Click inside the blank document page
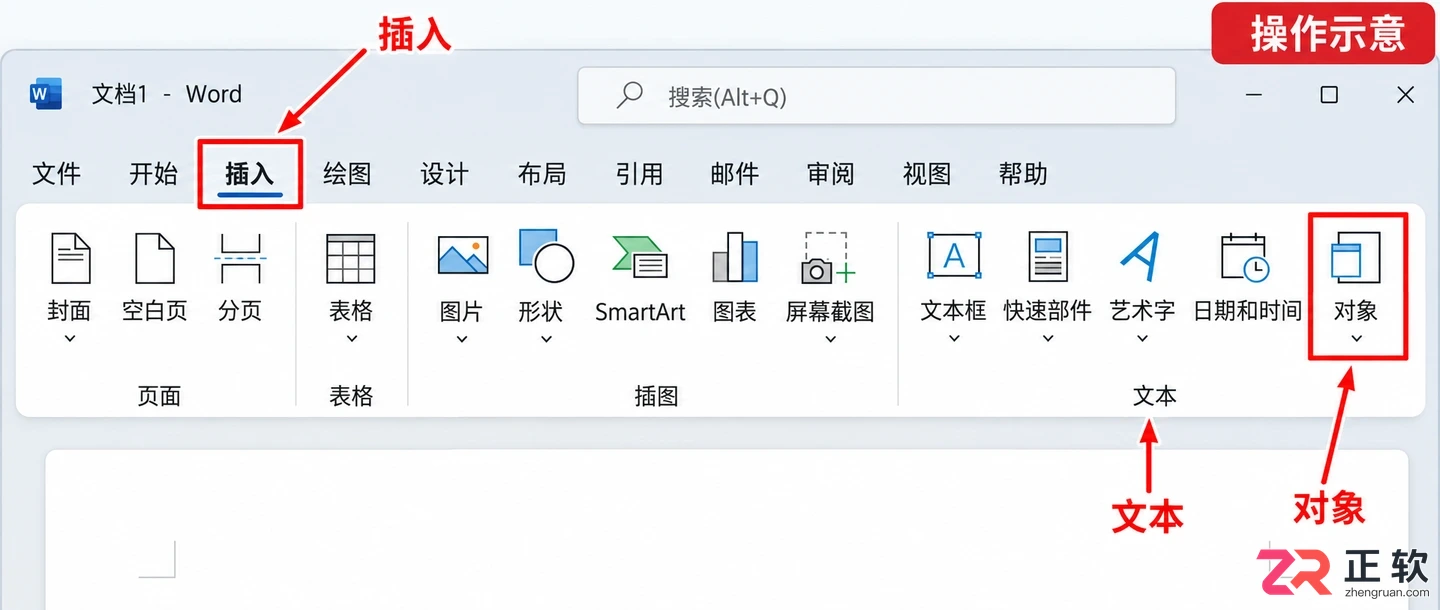This screenshot has height=610, width=1440. point(727,530)
